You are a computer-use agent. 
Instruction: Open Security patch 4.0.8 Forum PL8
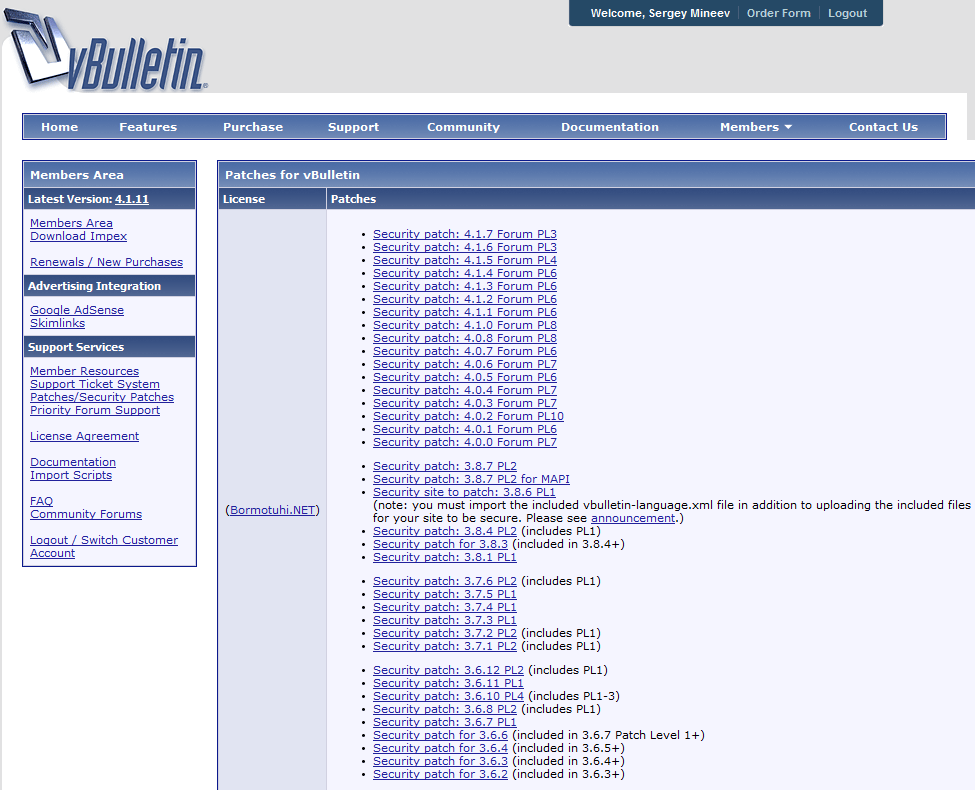click(464, 338)
